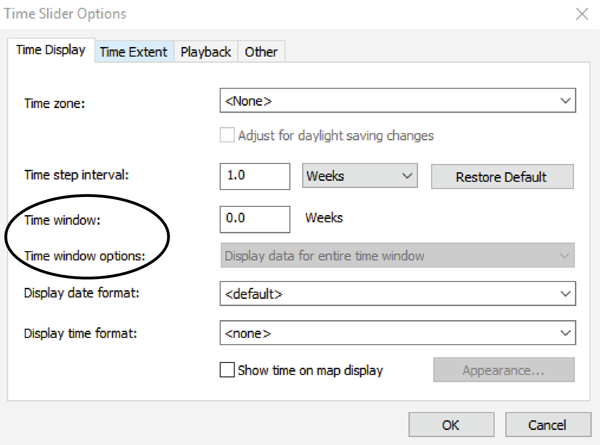Open the Playback tab

pyautogui.click(x=206, y=52)
